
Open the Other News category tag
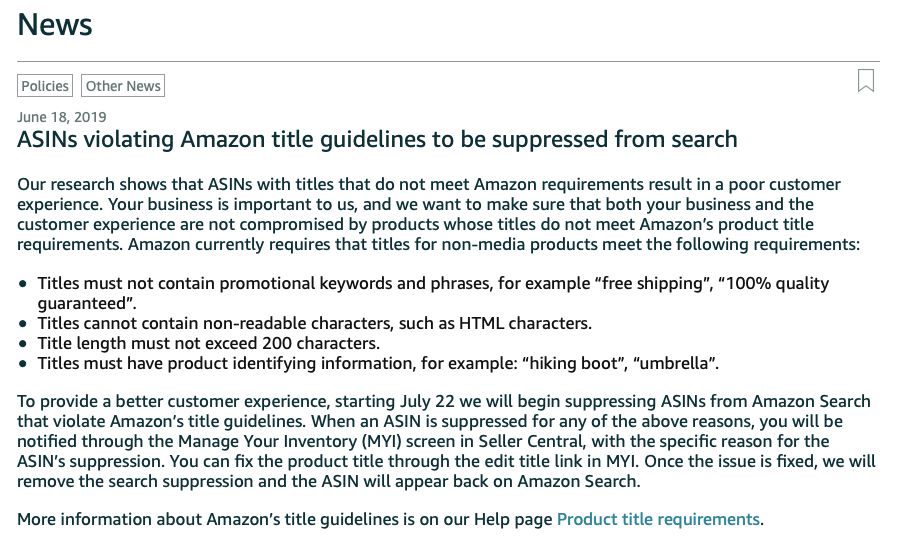pos(123,86)
